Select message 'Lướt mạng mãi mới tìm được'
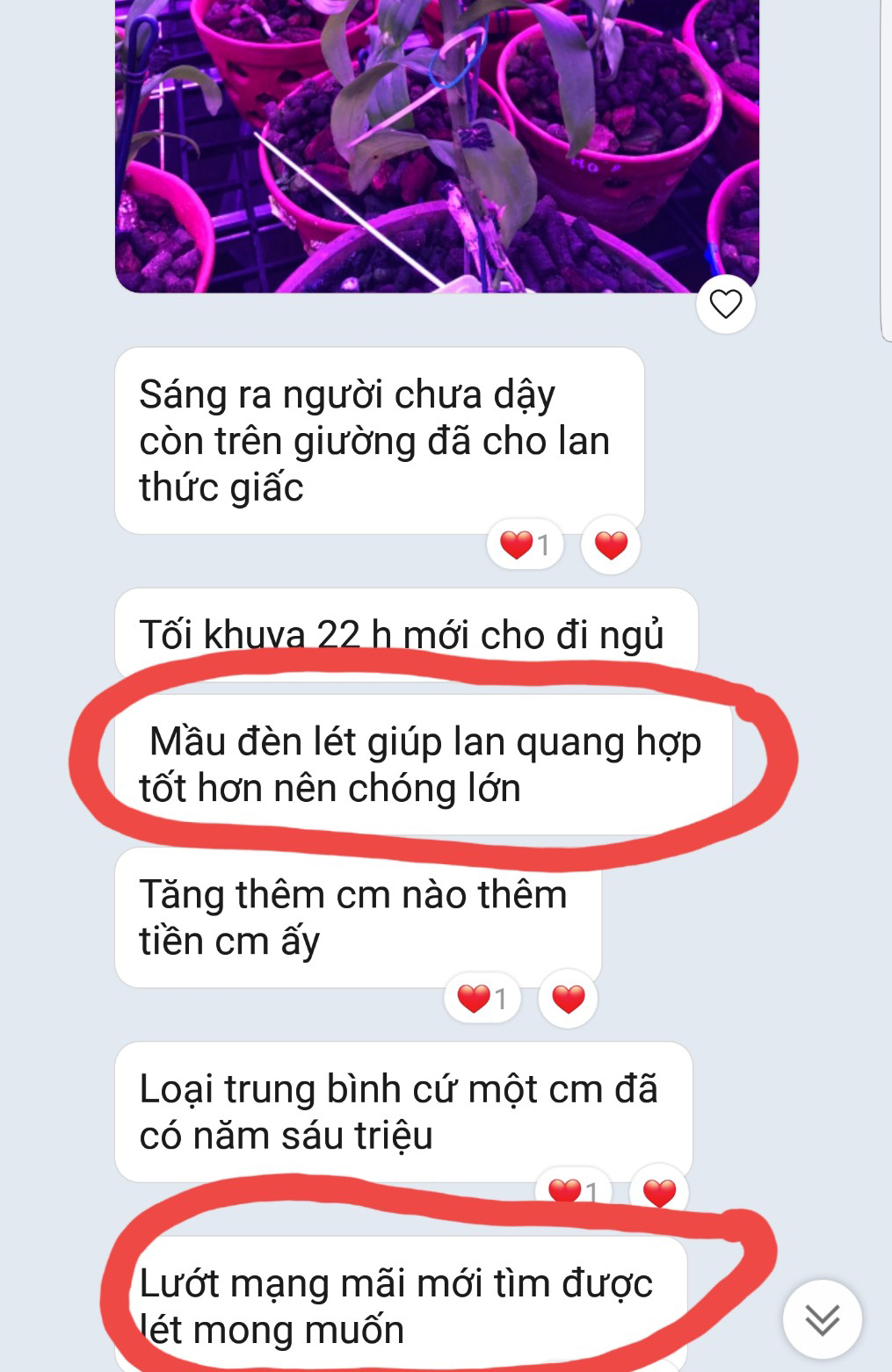Image resolution: width=892 pixels, height=1372 pixels. [401, 1304]
